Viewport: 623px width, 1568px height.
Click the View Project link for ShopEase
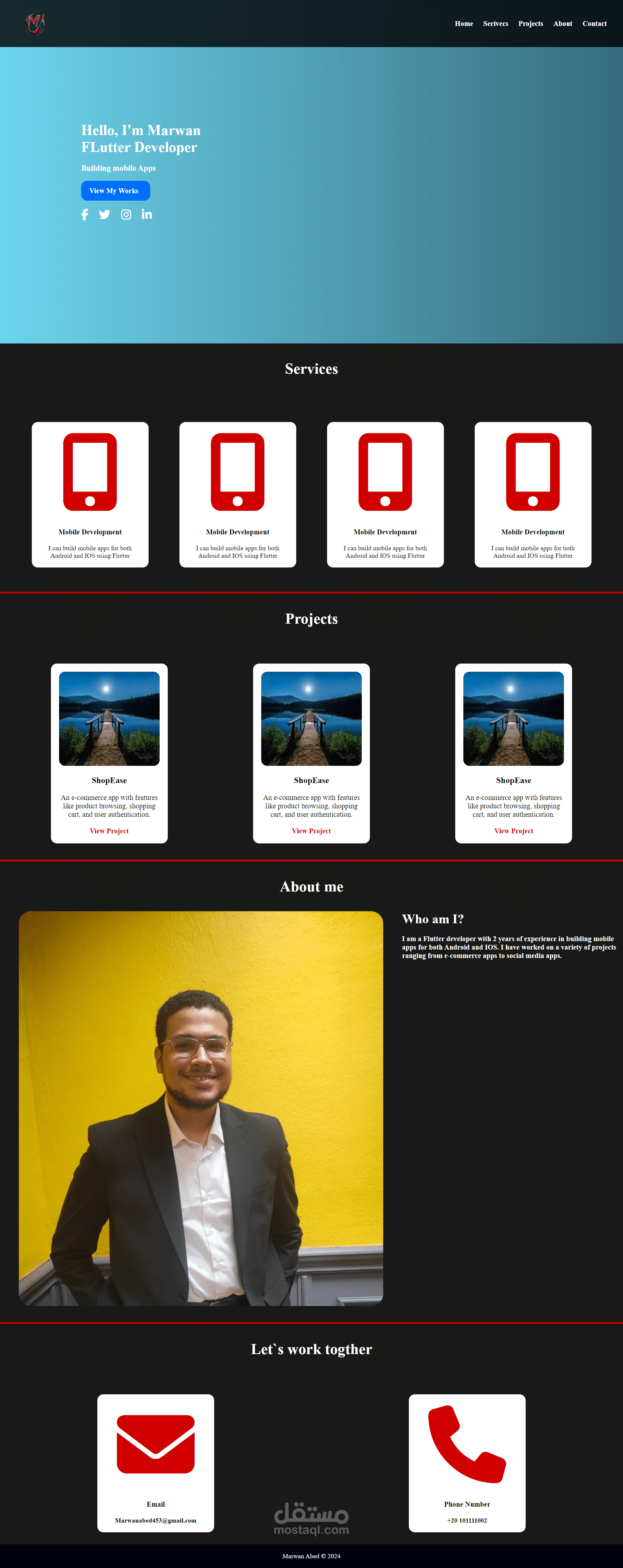109,831
